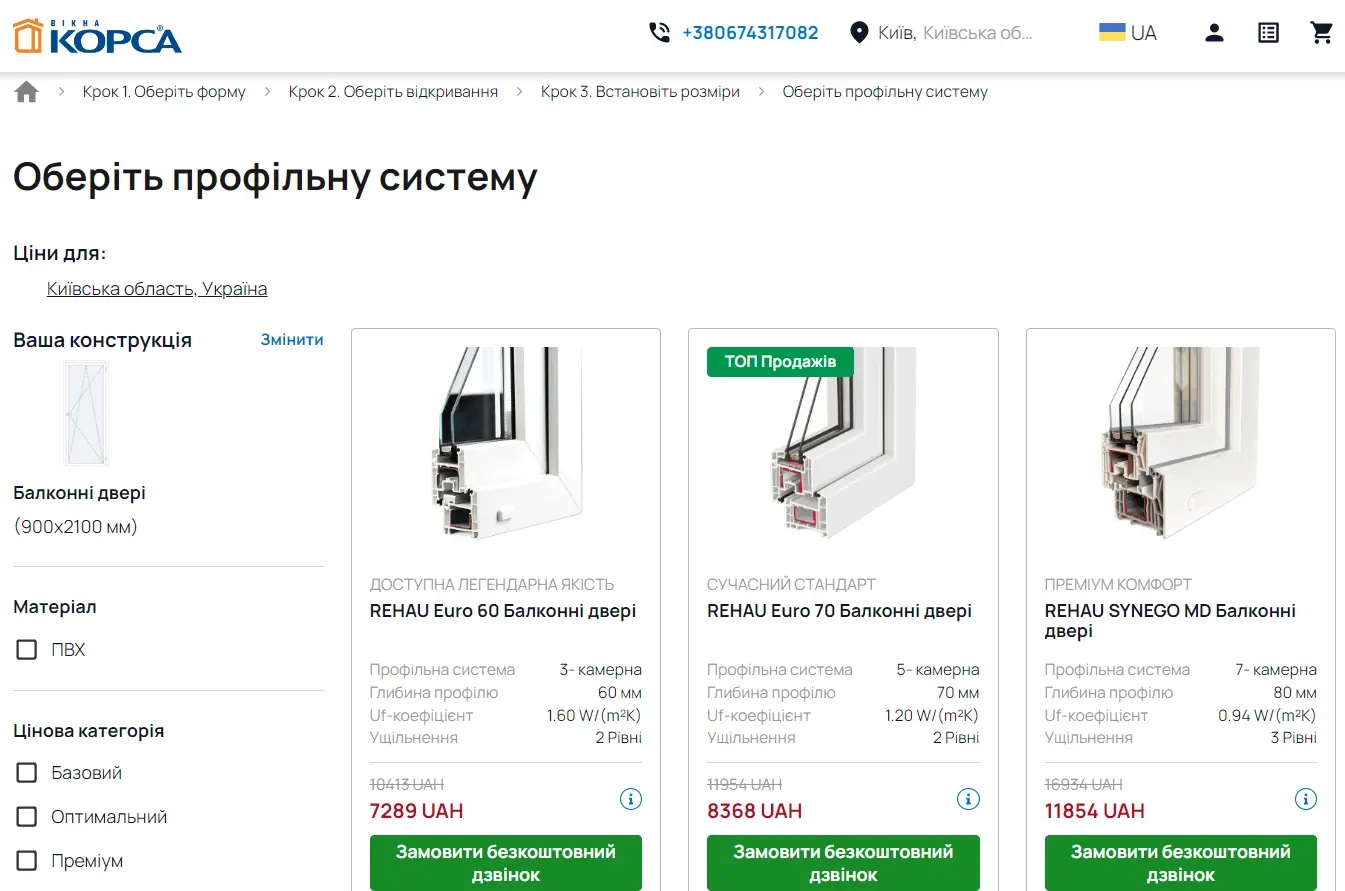Open the shopping cart icon
The width and height of the screenshot is (1345, 891).
(x=1322, y=32)
